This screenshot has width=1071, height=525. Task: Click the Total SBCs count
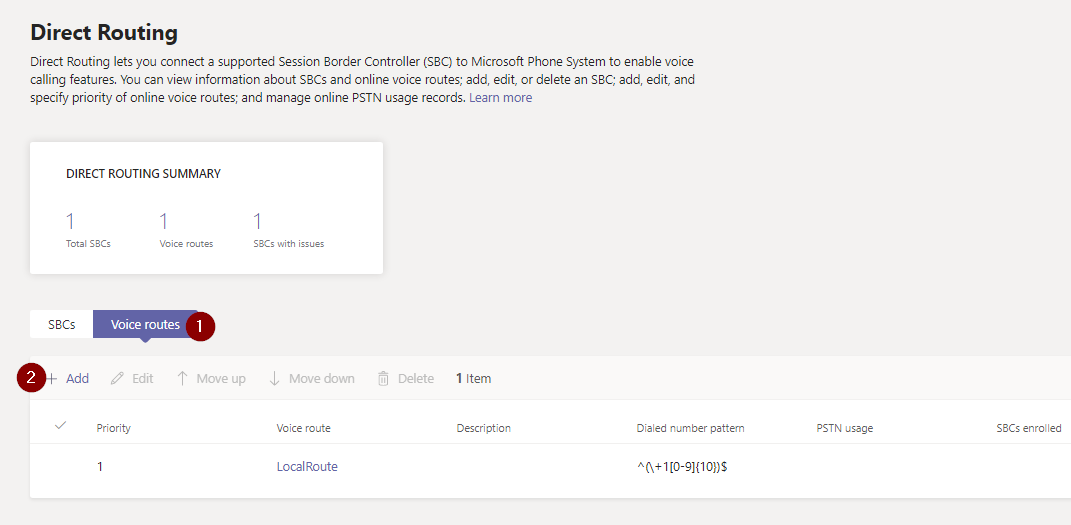coord(70,222)
